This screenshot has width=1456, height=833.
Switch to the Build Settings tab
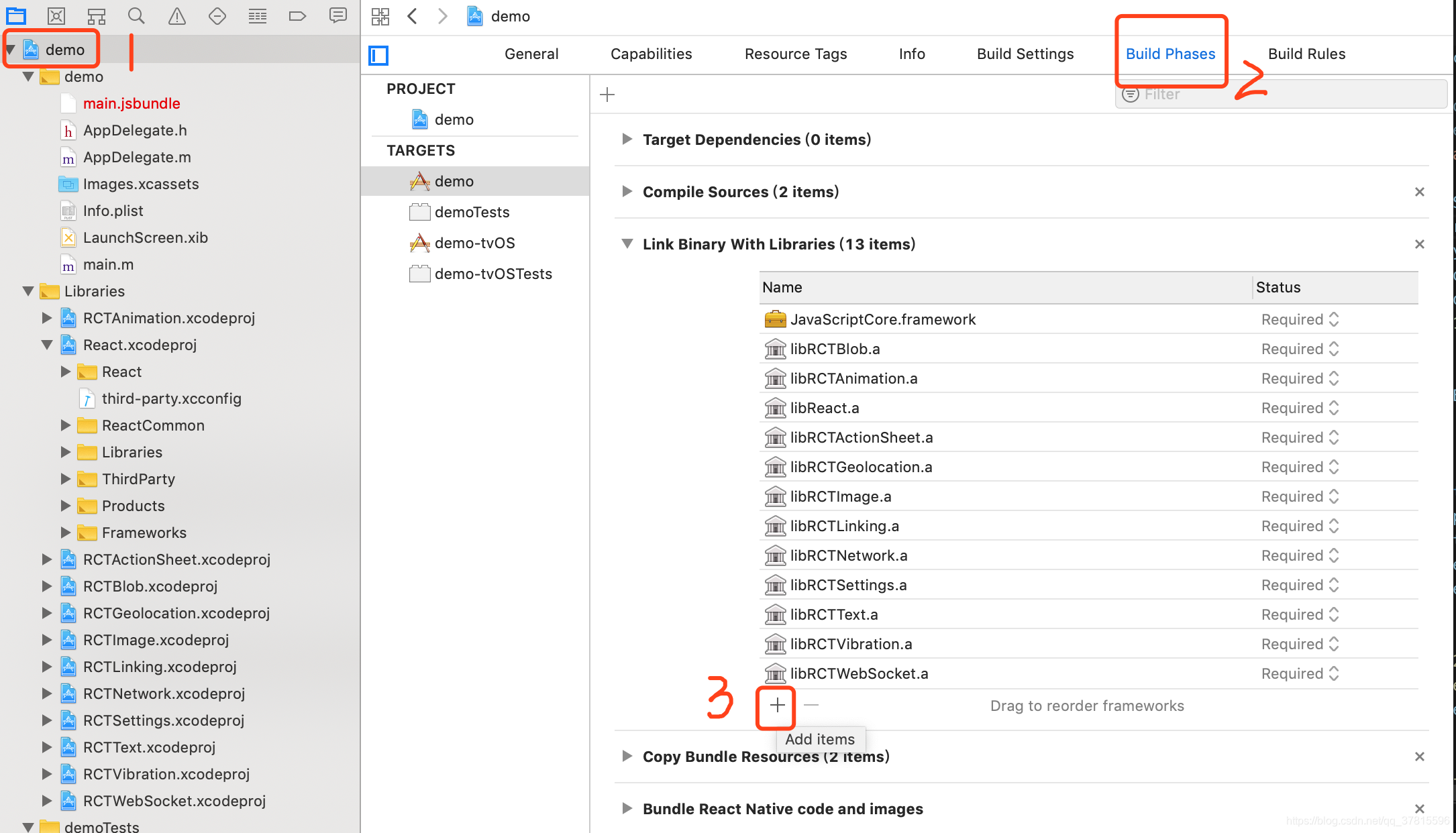click(x=1025, y=54)
